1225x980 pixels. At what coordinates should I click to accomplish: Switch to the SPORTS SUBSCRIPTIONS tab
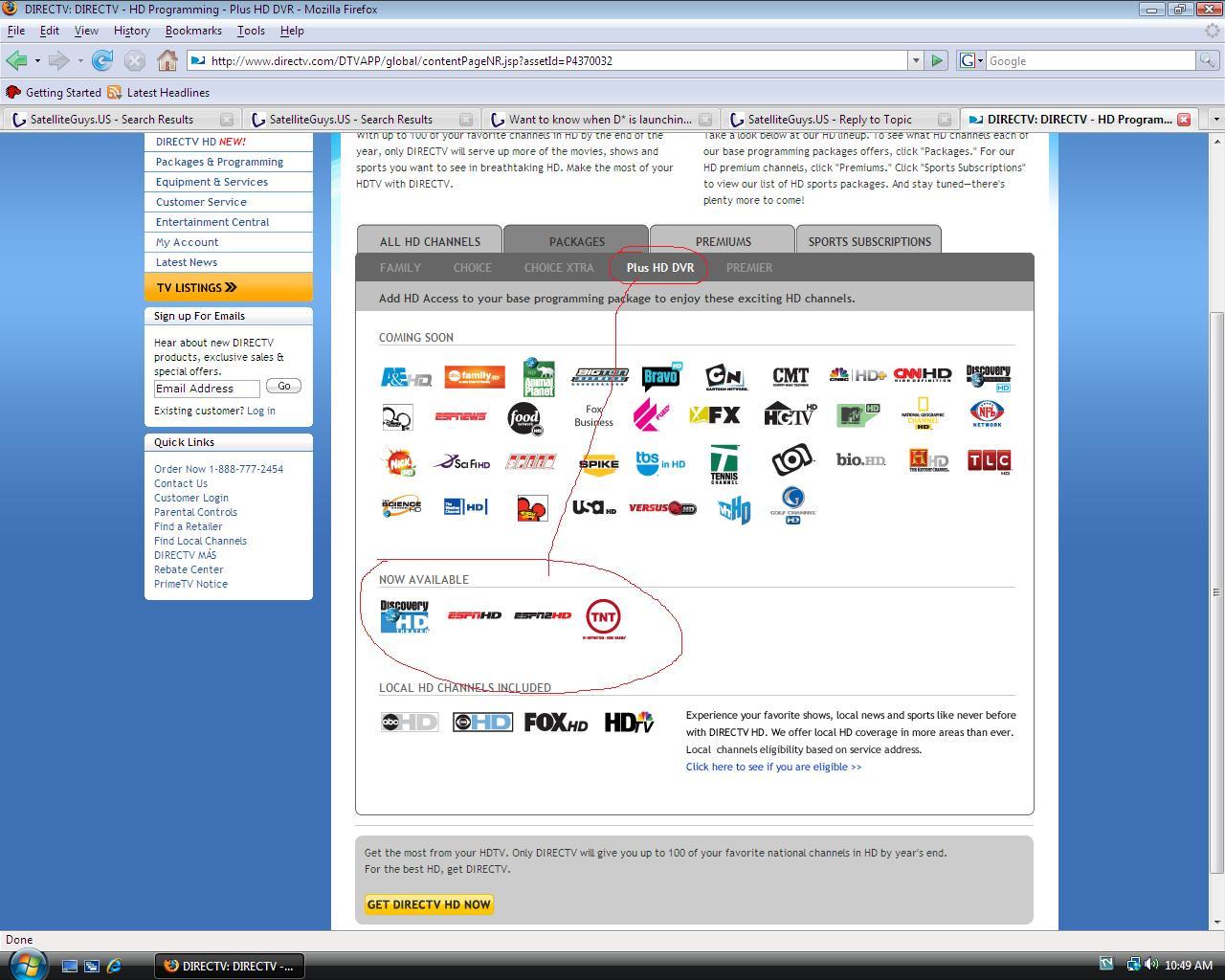pos(870,241)
